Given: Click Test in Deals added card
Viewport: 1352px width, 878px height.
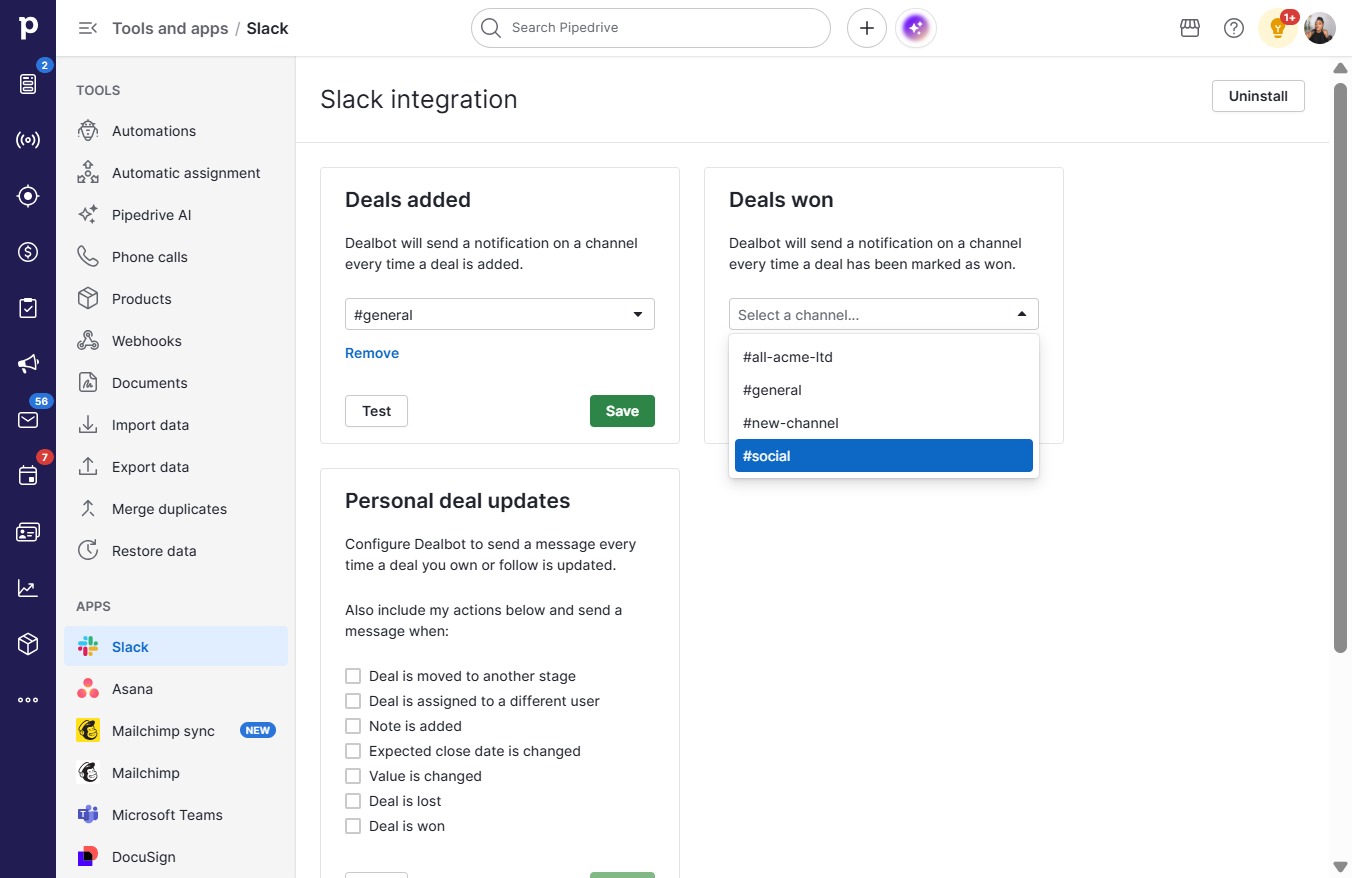Looking at the screenshot, I should [377, 411].
